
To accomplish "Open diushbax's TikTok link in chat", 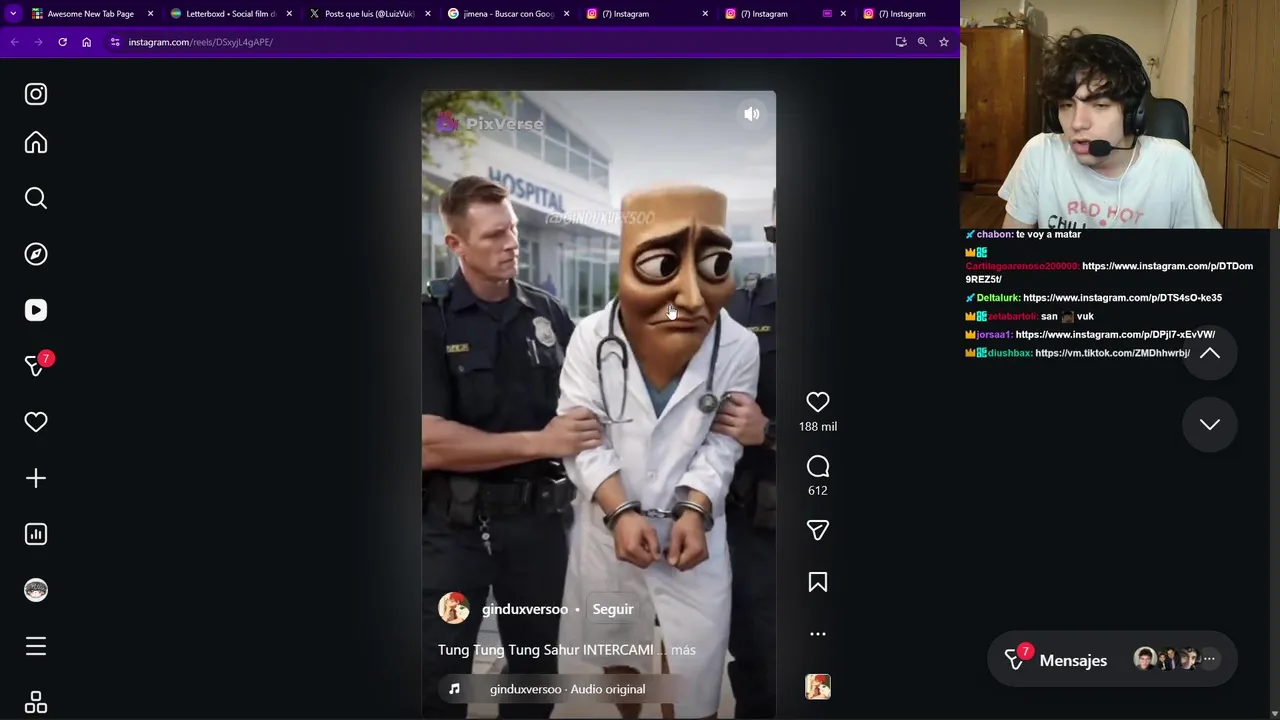I will pyautogui.click(x=1112, y=353).
